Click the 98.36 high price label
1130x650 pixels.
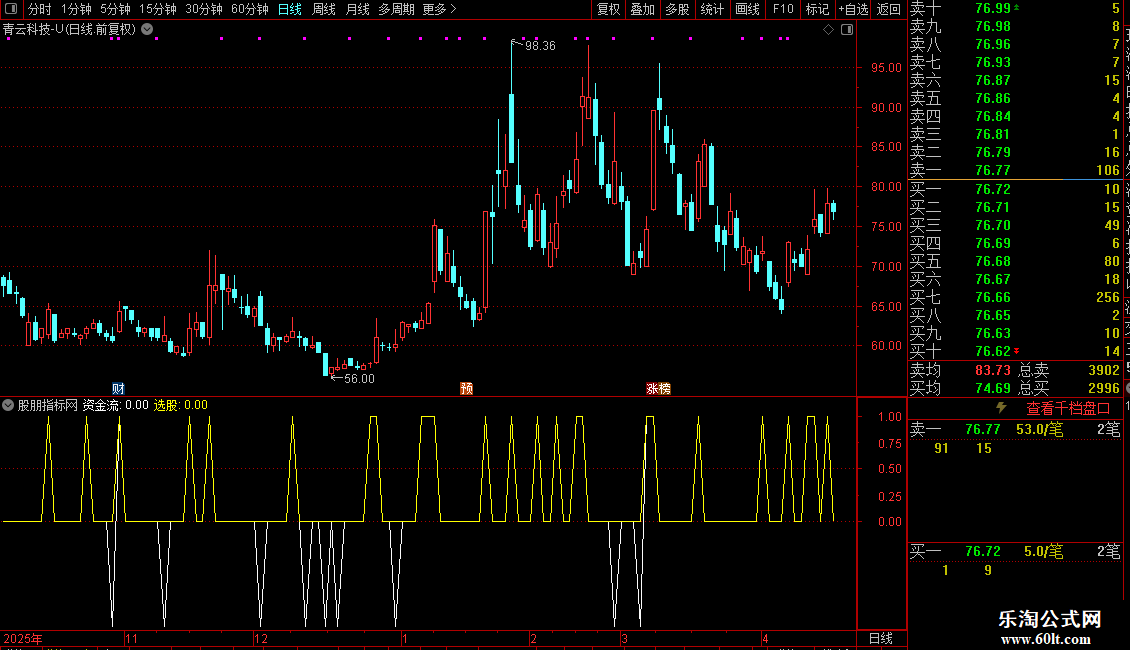click(540, 45)
